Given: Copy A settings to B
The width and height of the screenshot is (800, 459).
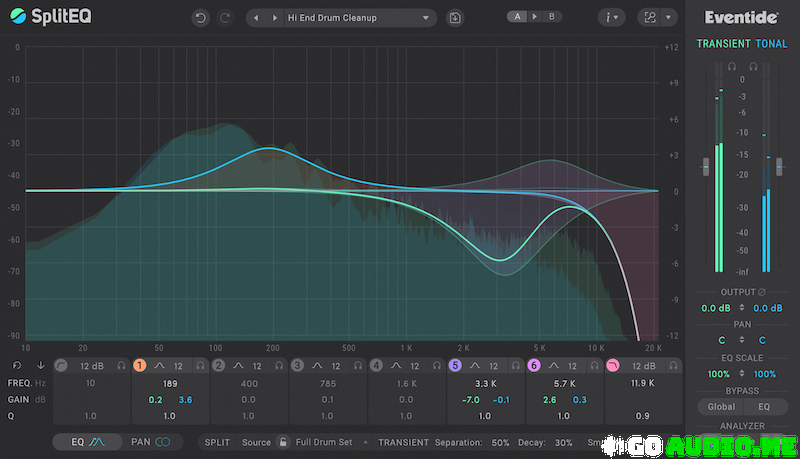Looking at the screenshot, I should tap(534, 16).
